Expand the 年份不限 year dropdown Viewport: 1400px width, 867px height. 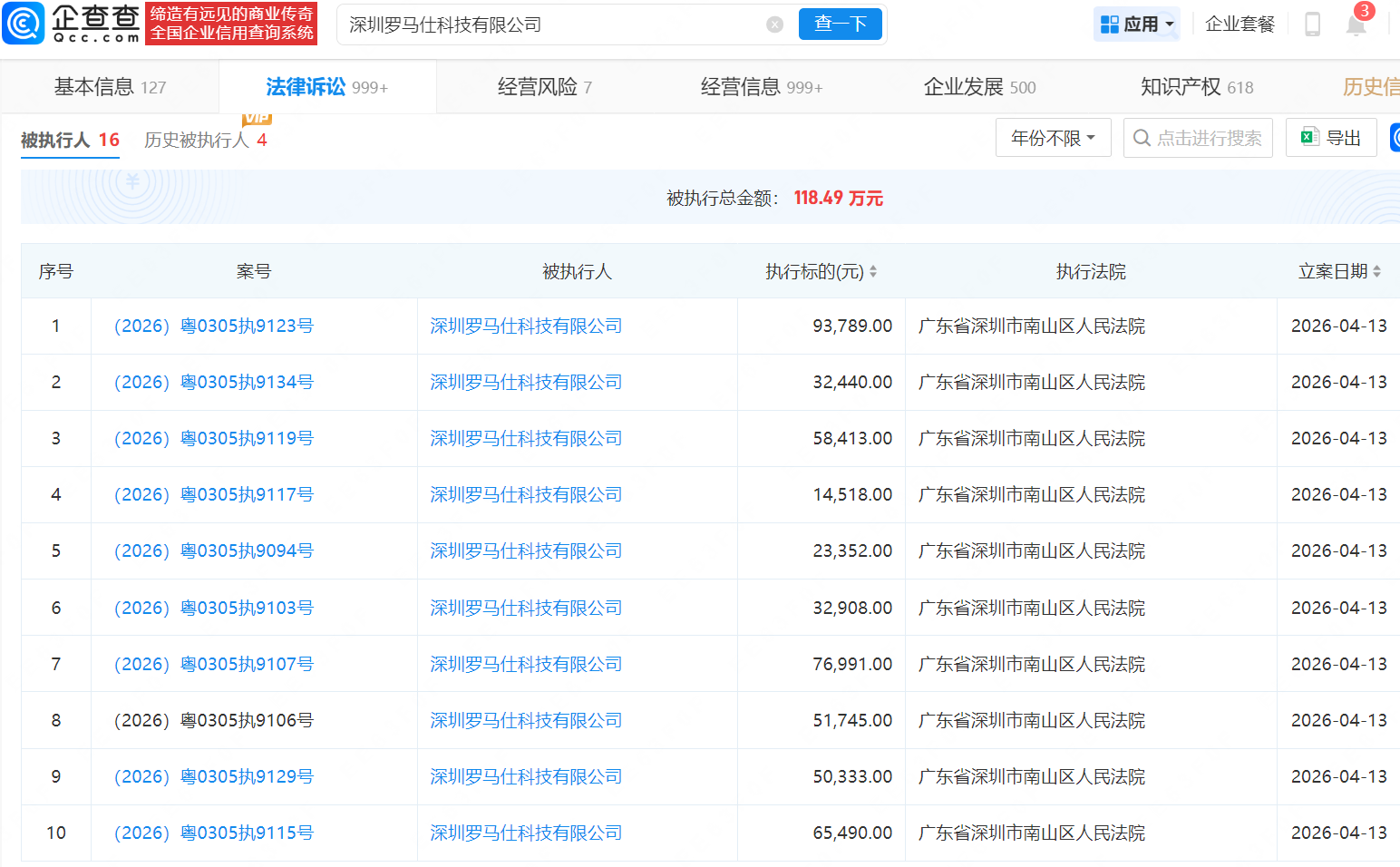[1053, 138]
